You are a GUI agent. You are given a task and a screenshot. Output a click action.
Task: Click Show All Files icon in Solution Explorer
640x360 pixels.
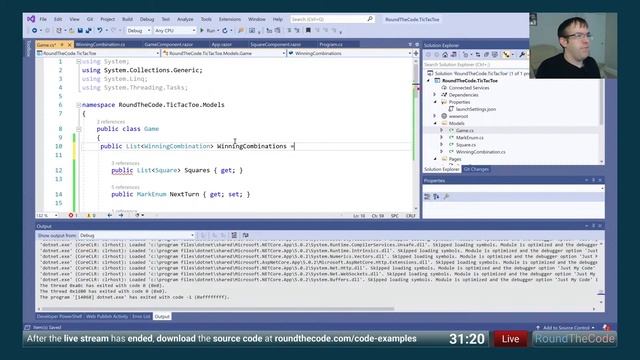[495, 55]
